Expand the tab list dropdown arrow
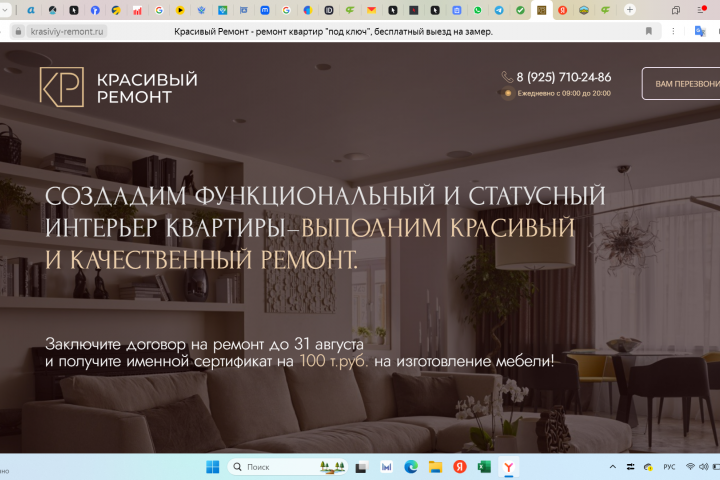The width and height of the screenshot is (720, 480). 5,10
